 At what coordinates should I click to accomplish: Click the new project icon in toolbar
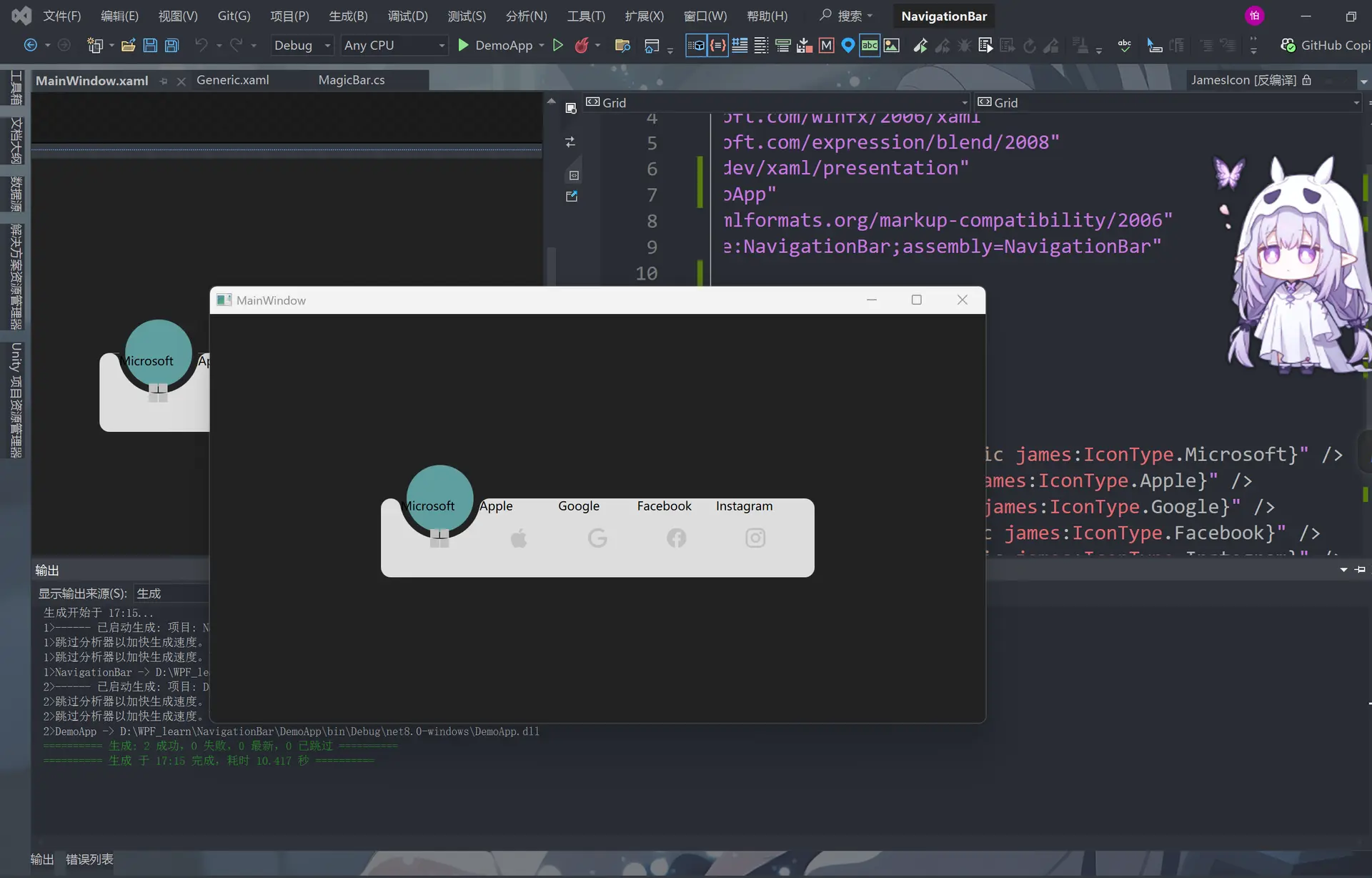tap(94, 45)
